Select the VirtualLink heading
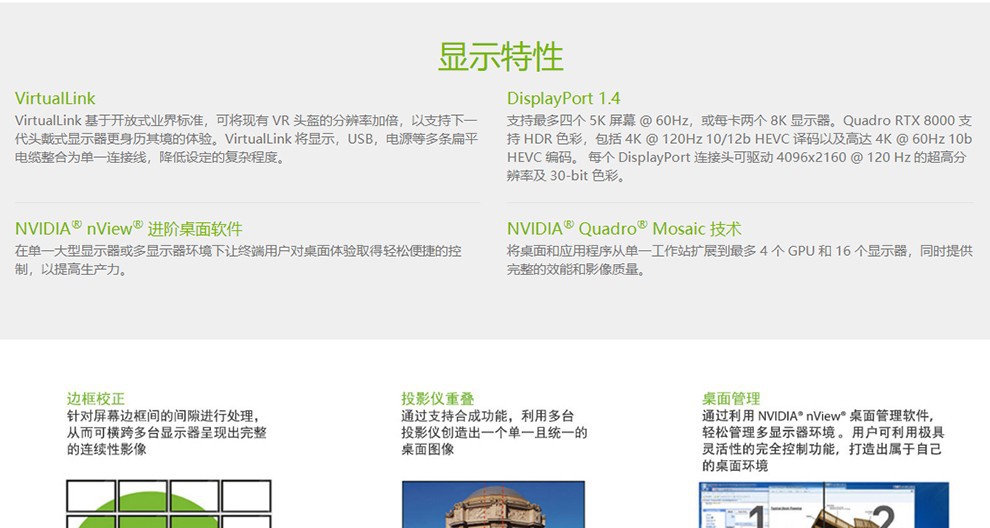Screen dimensions: 990x528 pos(55,99)
